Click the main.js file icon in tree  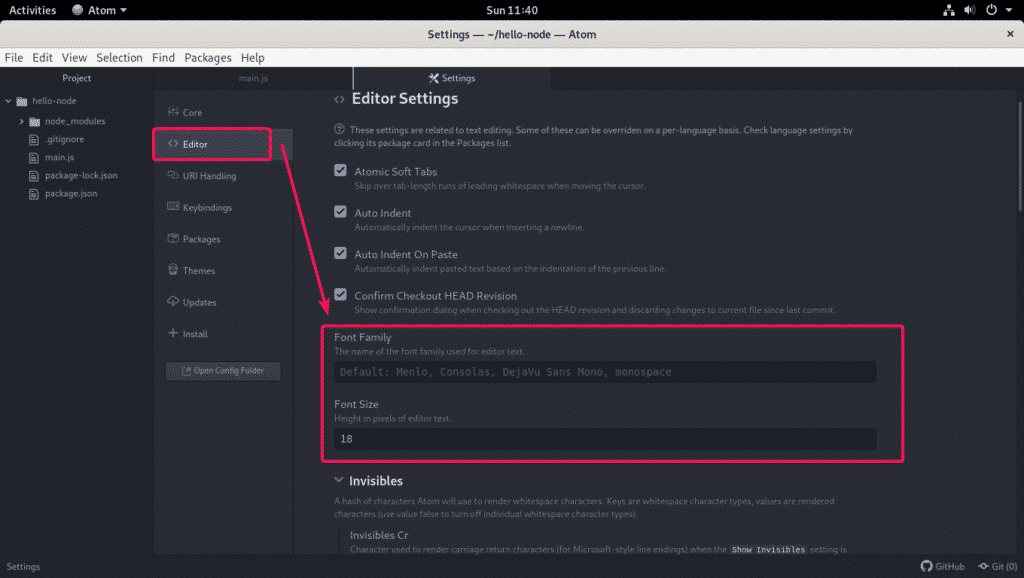coord(34,157)
